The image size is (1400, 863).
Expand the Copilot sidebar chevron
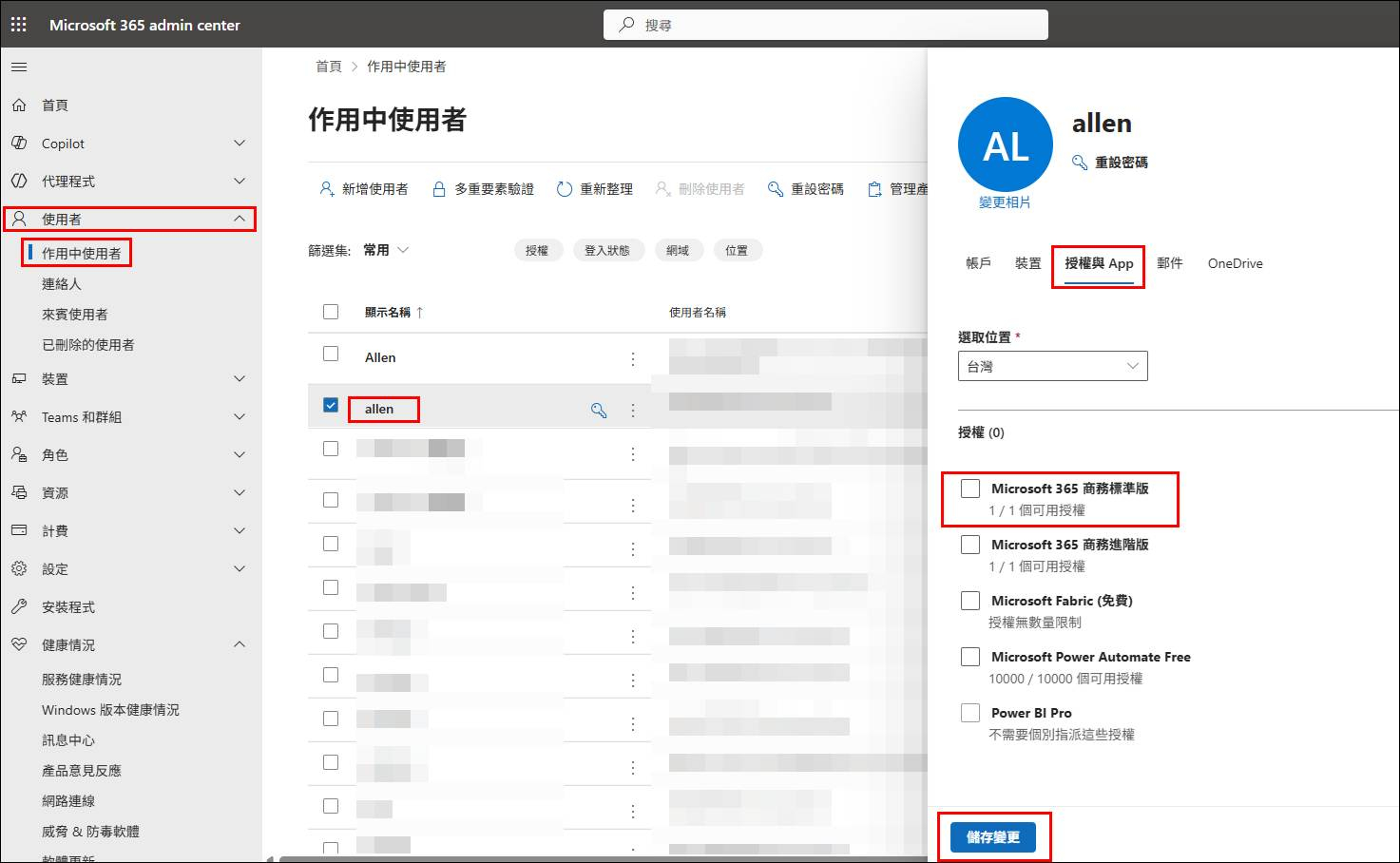click(x=240, y=144)
